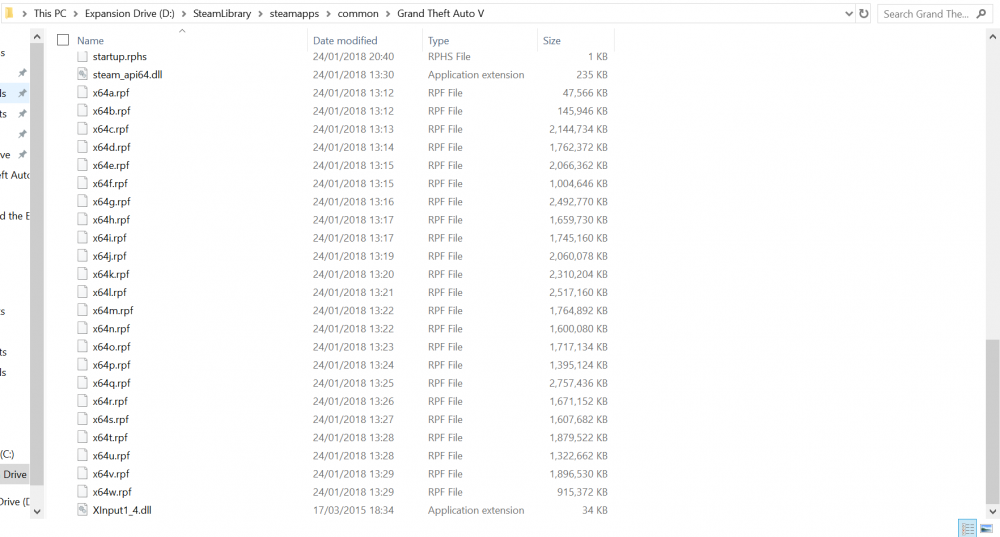This screenshot has width=1000, height=537.
Task: Click the 2,757,436 KB size value
Action: (578, 383)
